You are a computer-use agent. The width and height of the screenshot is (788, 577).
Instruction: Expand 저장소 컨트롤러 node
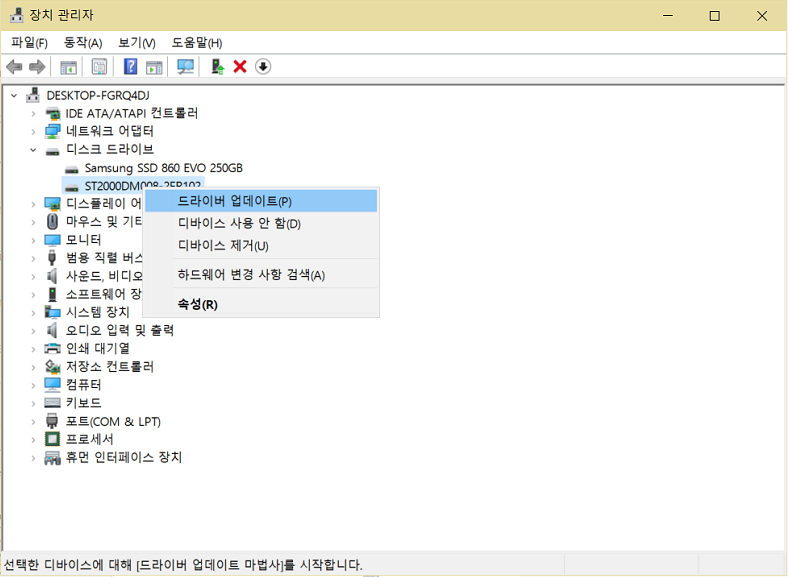point(33,367)
